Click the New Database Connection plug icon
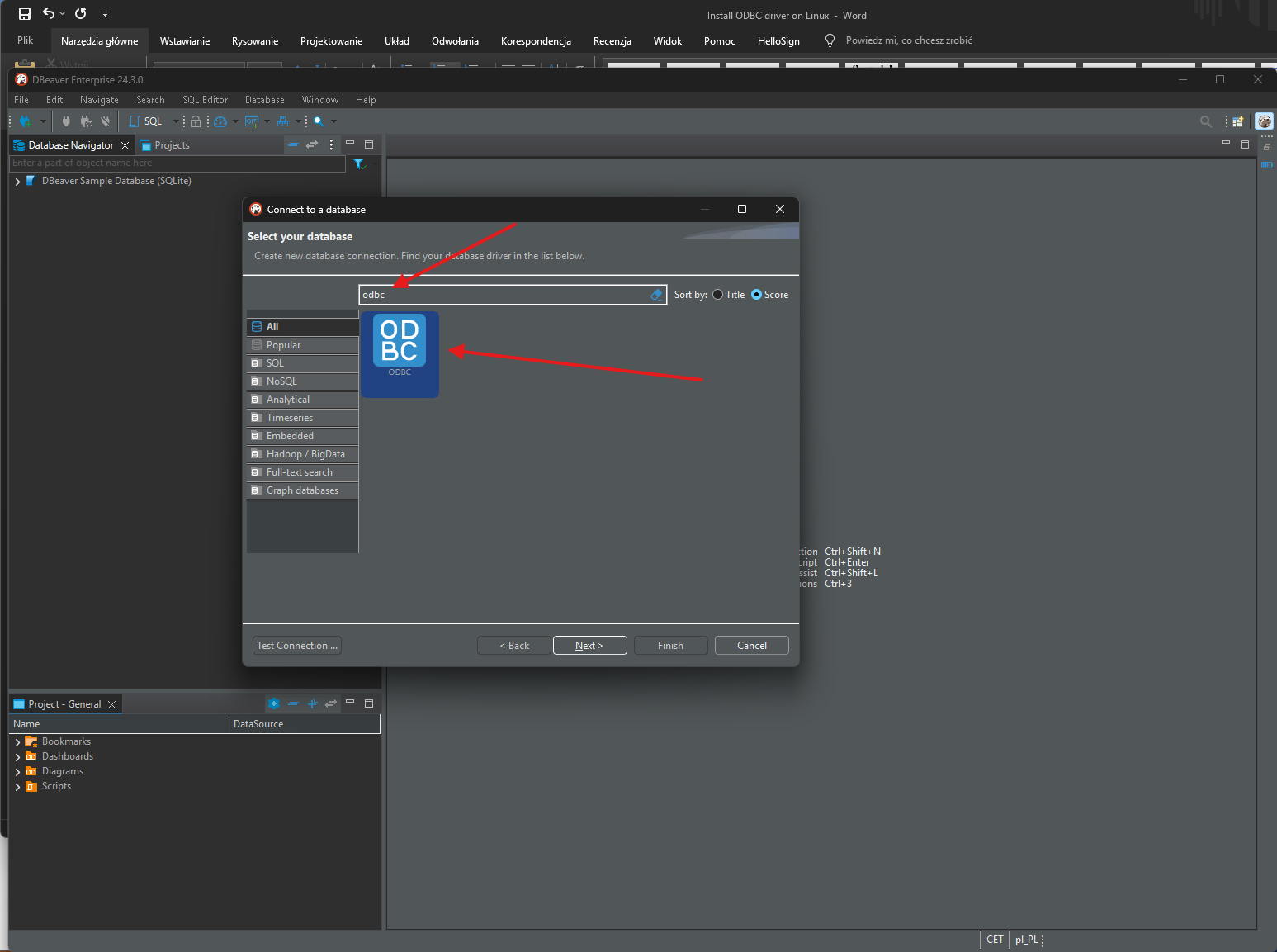The height and width of the screenshot is (952, 1277). [x=25, y=121]
